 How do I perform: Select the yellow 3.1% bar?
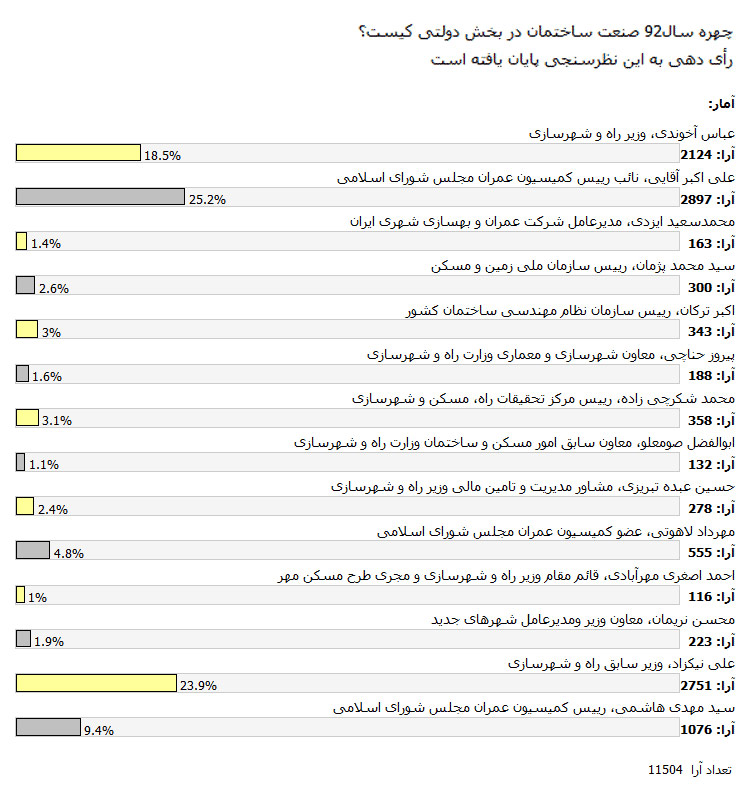point(27,418)
